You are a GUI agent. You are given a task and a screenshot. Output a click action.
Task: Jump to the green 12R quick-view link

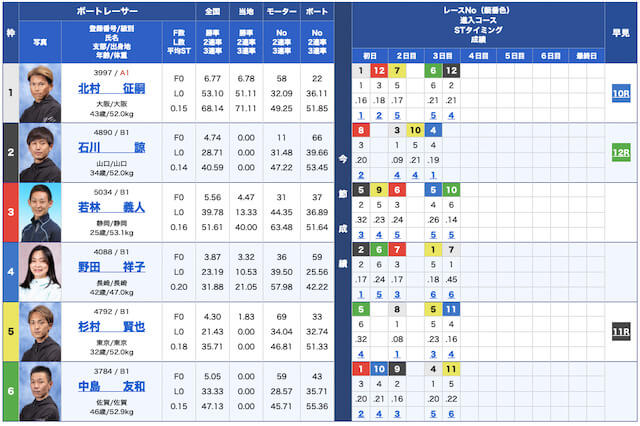pyautogui.click(x=621, y=152)
